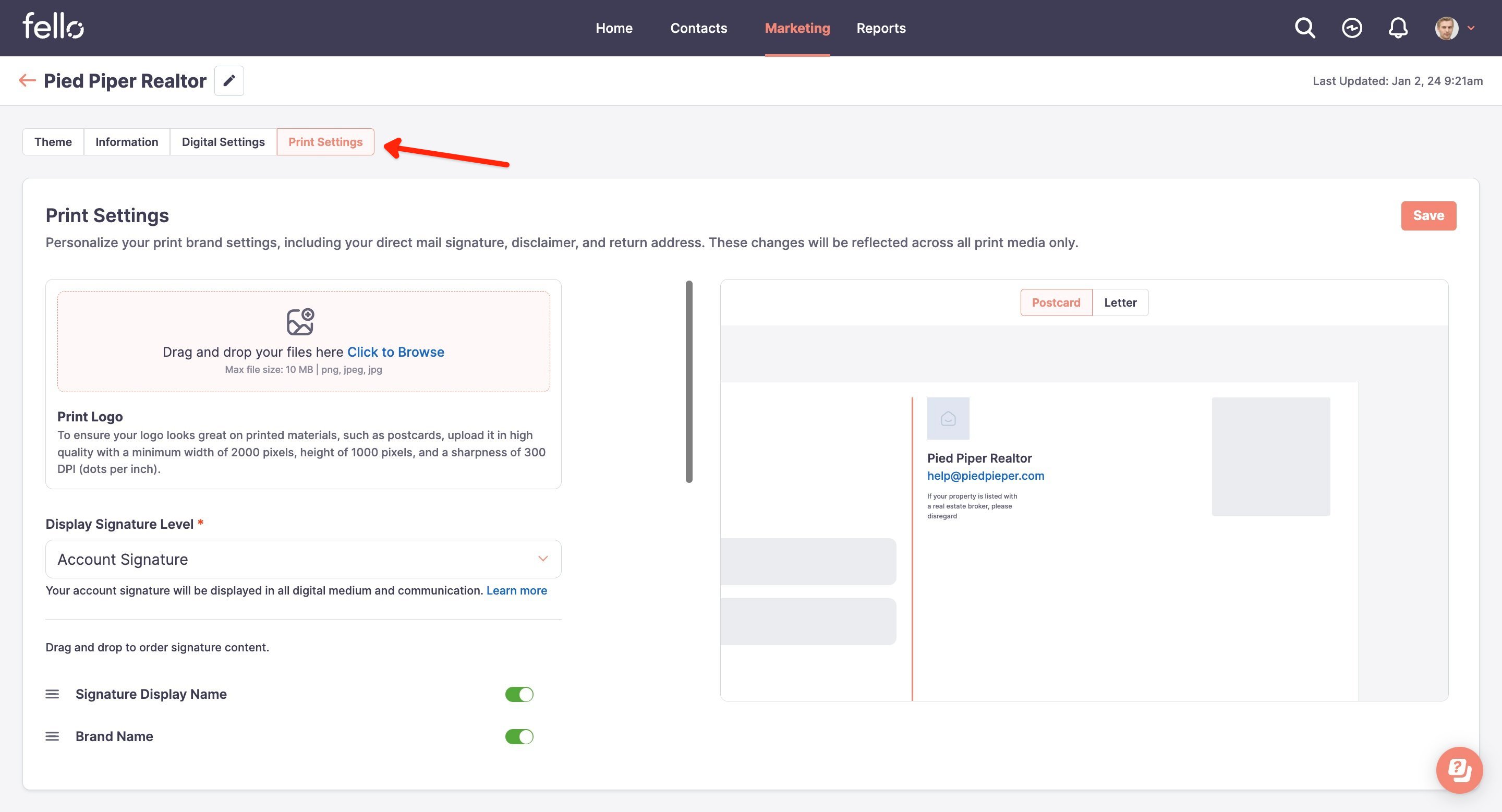Screen dimensions: 1502x812
Task: Toggle Brand Name switch
Action: pyautogui.click(x=519, y=737)
